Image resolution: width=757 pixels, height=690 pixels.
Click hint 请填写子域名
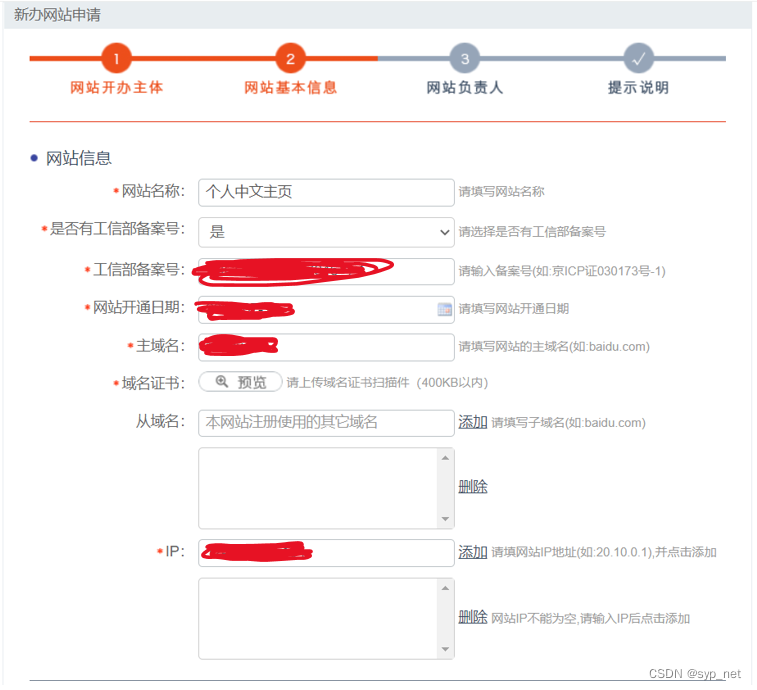click(x=569, y=422)
